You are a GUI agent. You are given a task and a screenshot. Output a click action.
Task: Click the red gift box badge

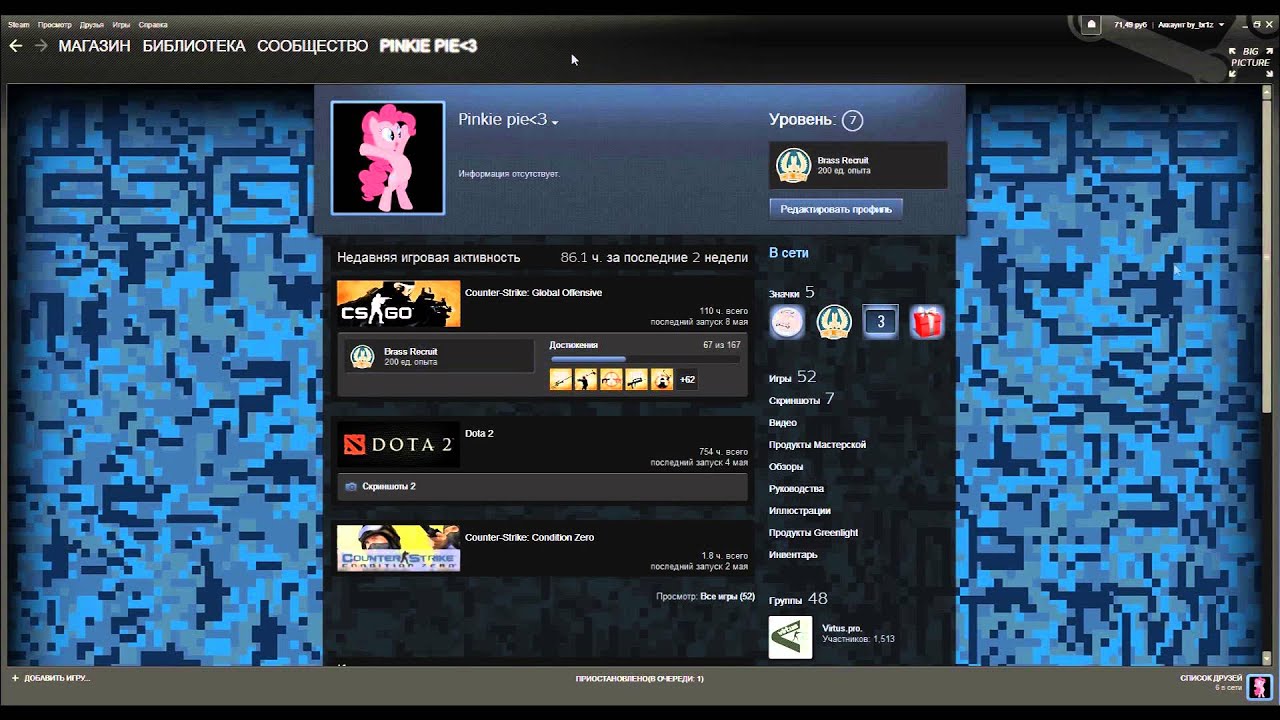[927, 322]
